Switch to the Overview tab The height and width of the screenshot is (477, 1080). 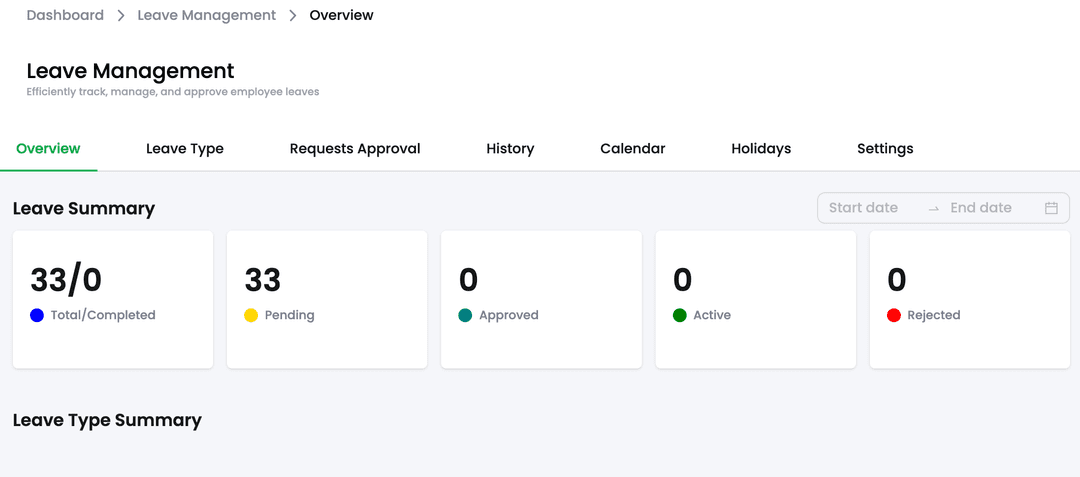(x=48, y=149)
